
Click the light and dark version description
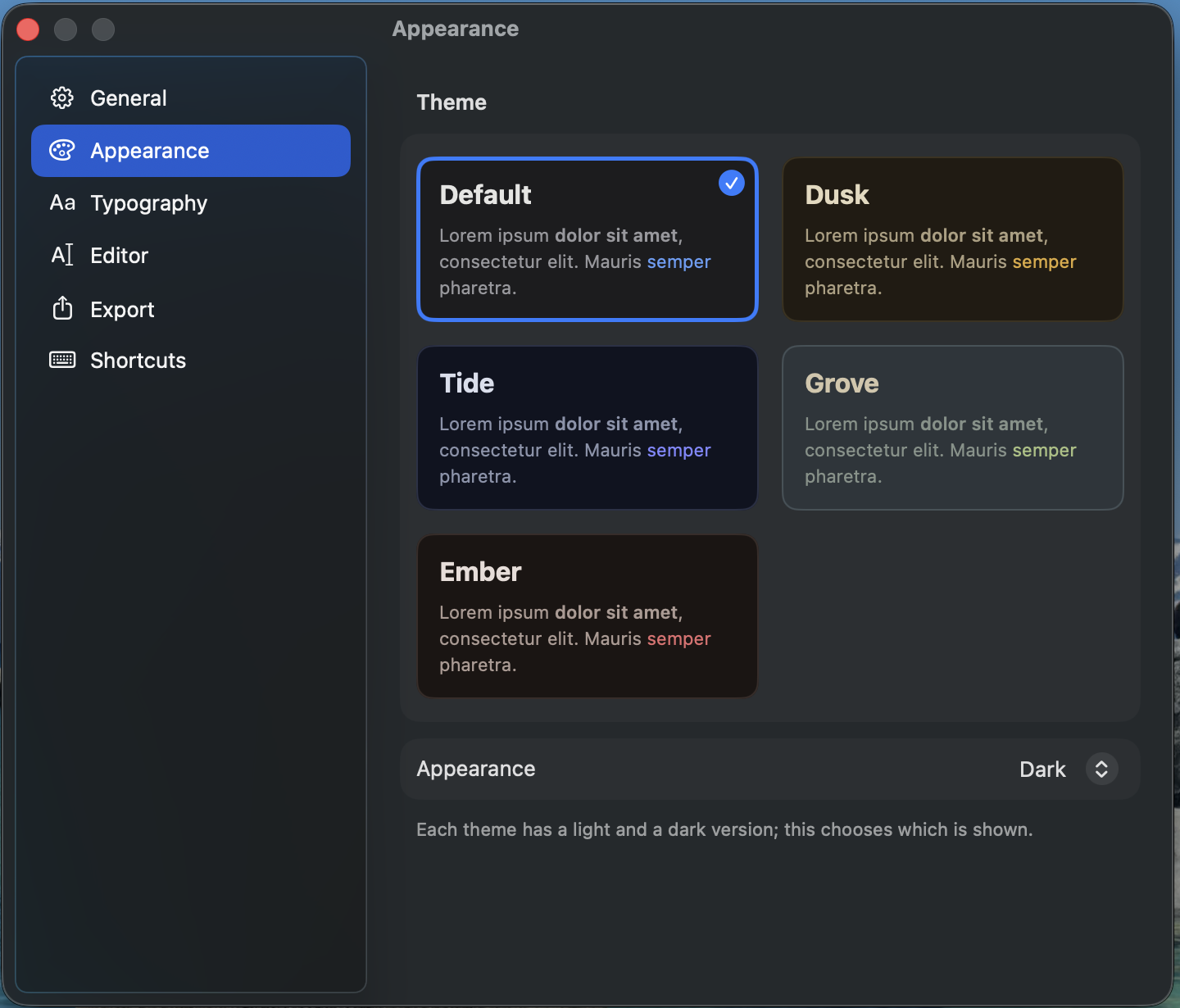tap(724, 829)
